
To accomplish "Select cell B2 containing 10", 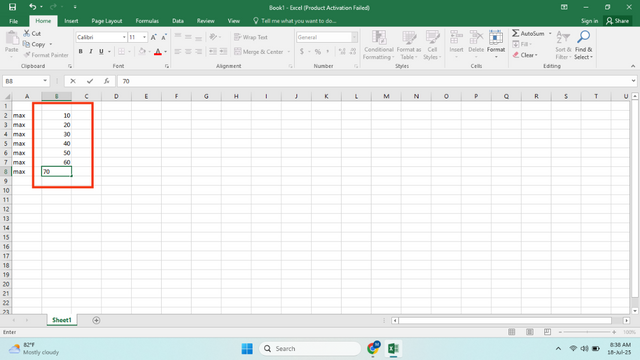I will (56, 116).
